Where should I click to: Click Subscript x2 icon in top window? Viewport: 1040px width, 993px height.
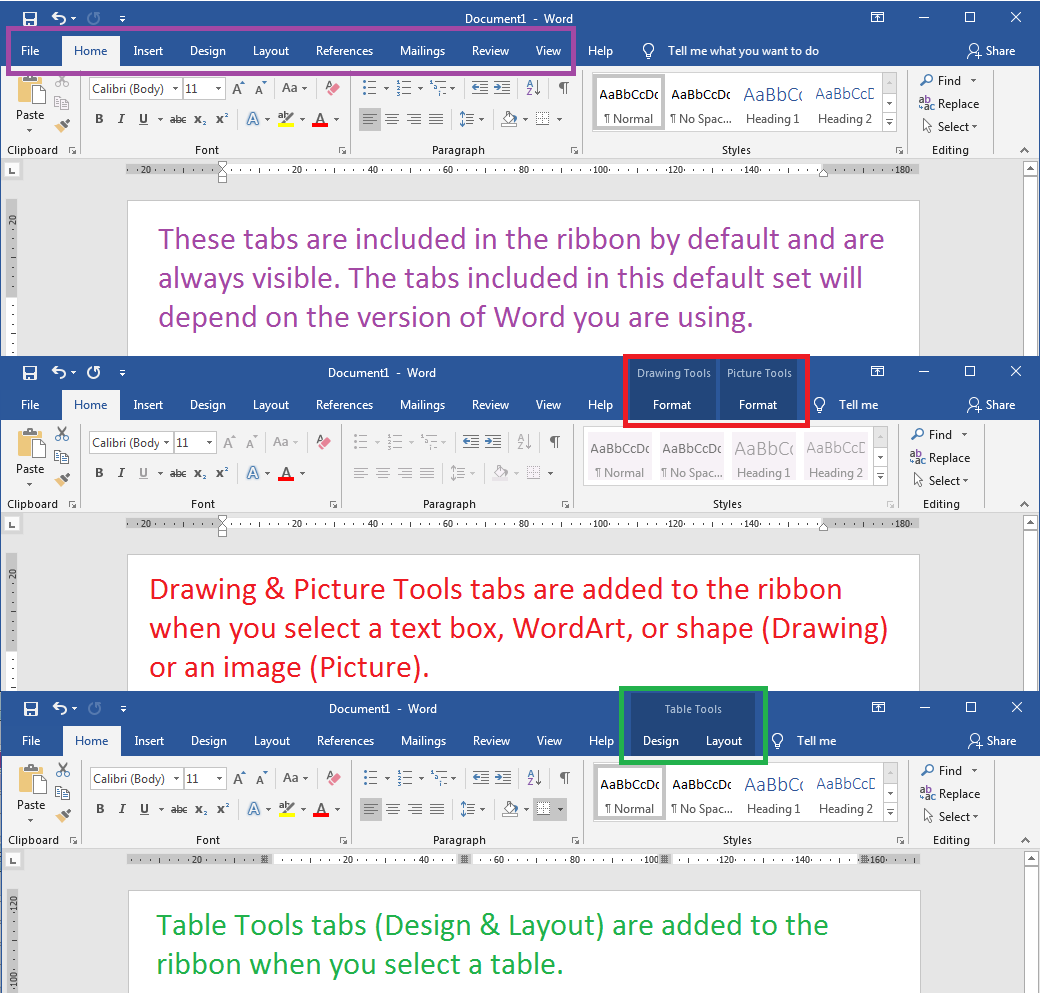[x=200, y=119]
